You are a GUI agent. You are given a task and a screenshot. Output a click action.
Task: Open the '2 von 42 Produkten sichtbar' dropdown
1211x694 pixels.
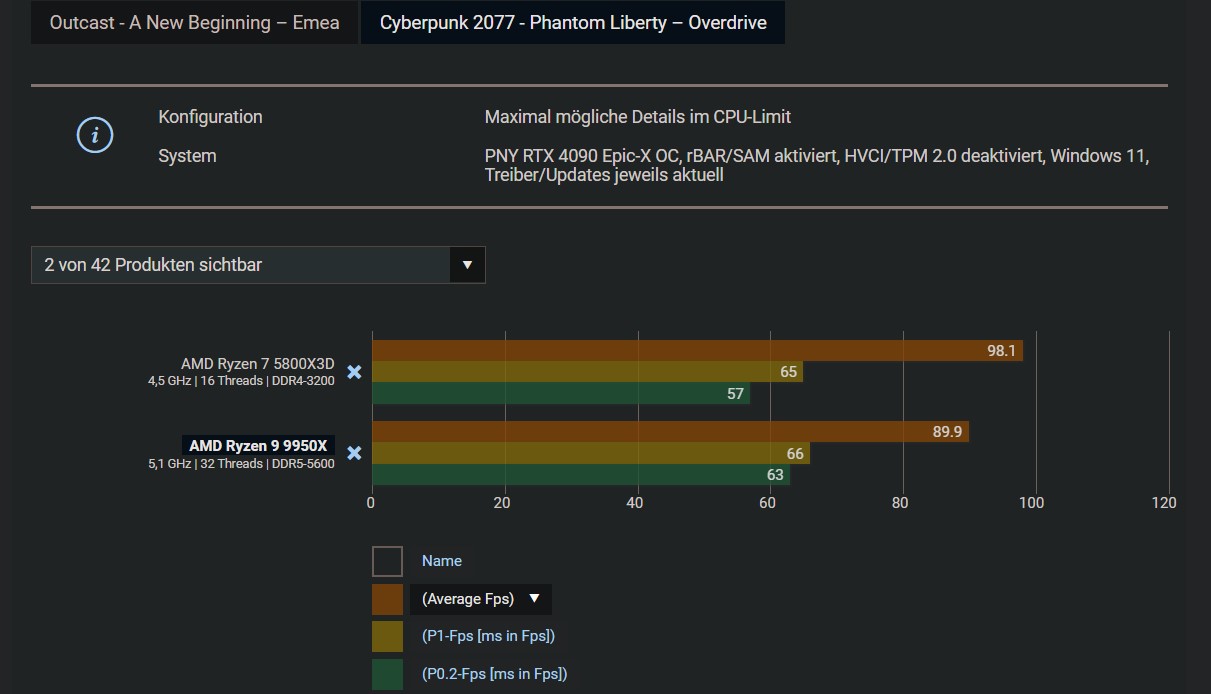pos(258,265)
